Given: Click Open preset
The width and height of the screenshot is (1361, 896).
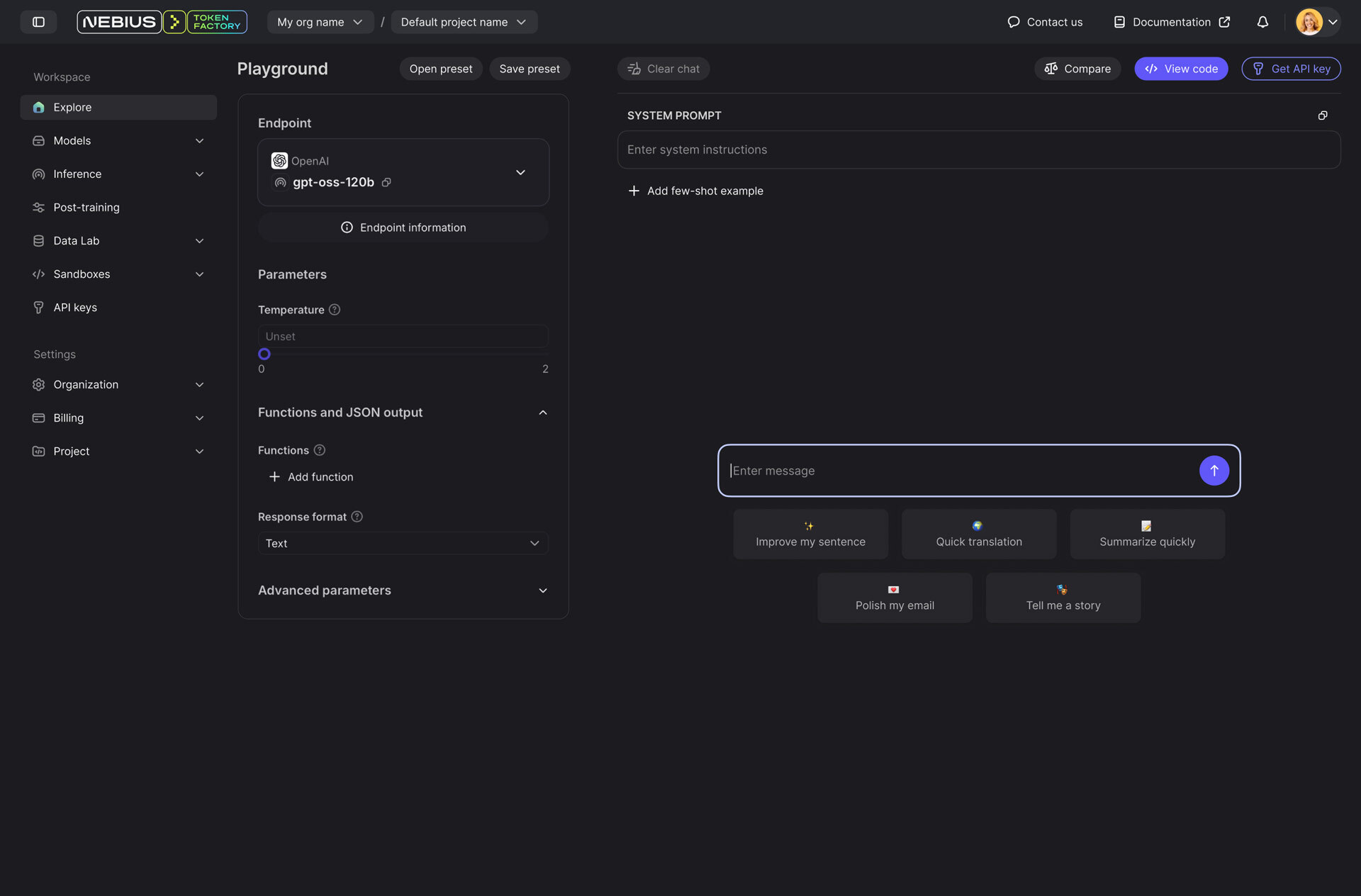Looking at the screenshot, I should click(x=441, y=69).
